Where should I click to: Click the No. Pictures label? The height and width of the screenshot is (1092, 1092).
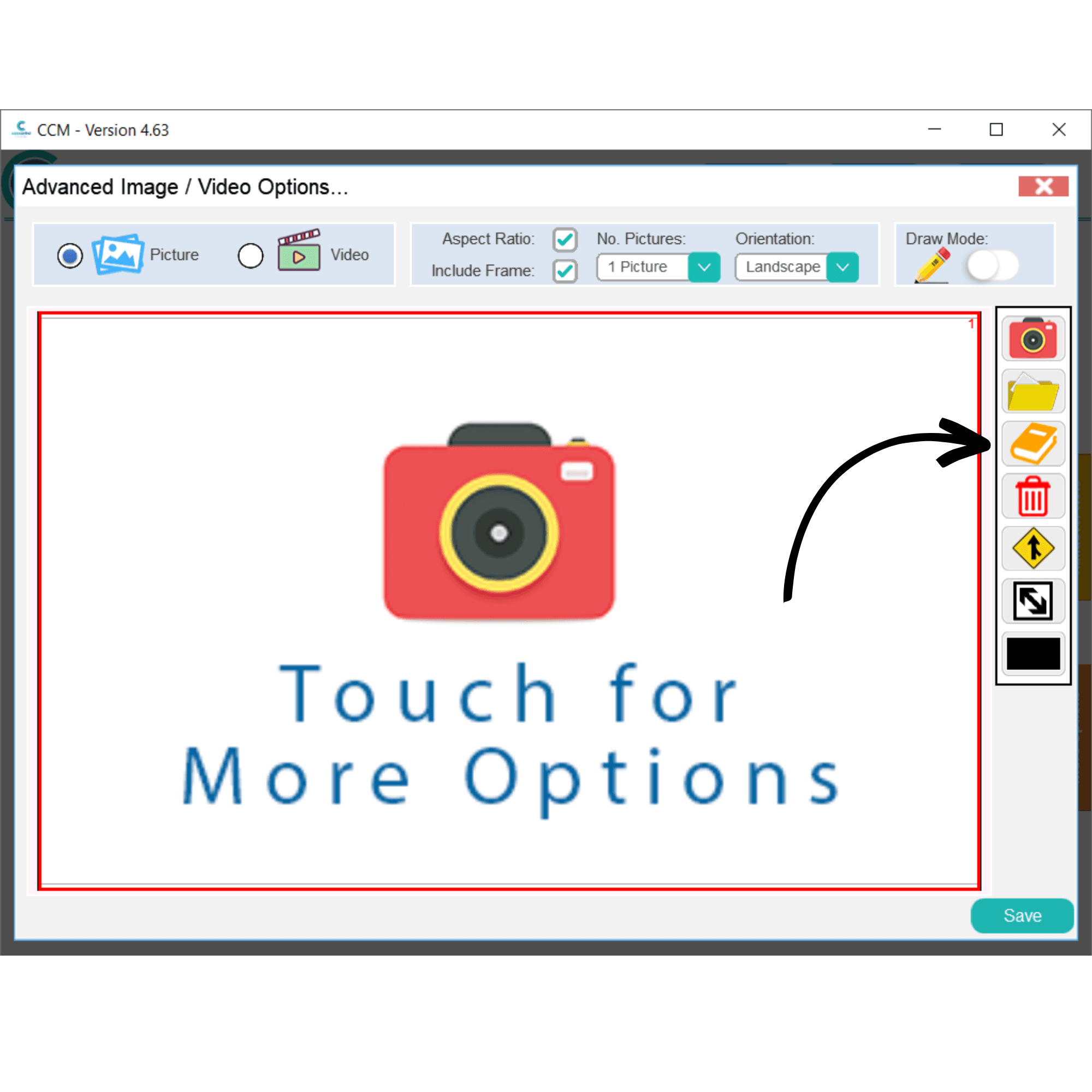pyautogui.click(x=641, y=239)
